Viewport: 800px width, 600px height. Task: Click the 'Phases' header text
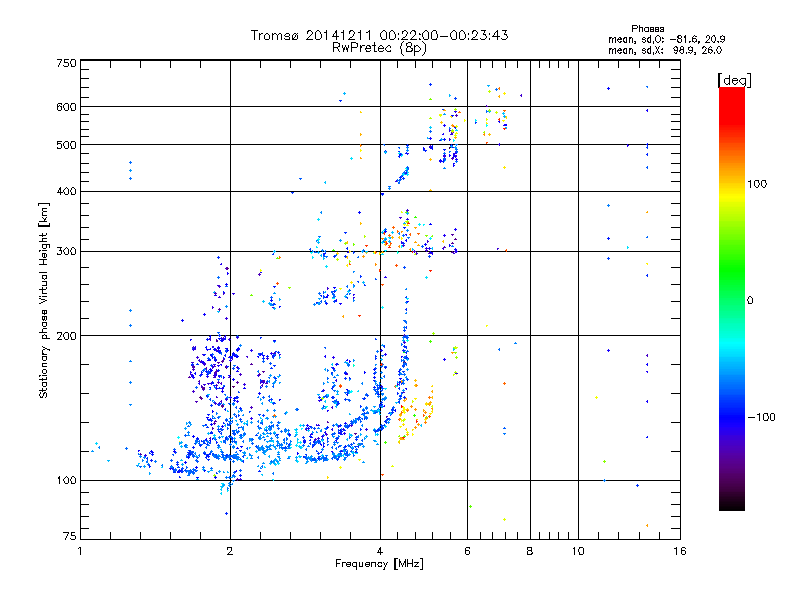coord(647,29)
